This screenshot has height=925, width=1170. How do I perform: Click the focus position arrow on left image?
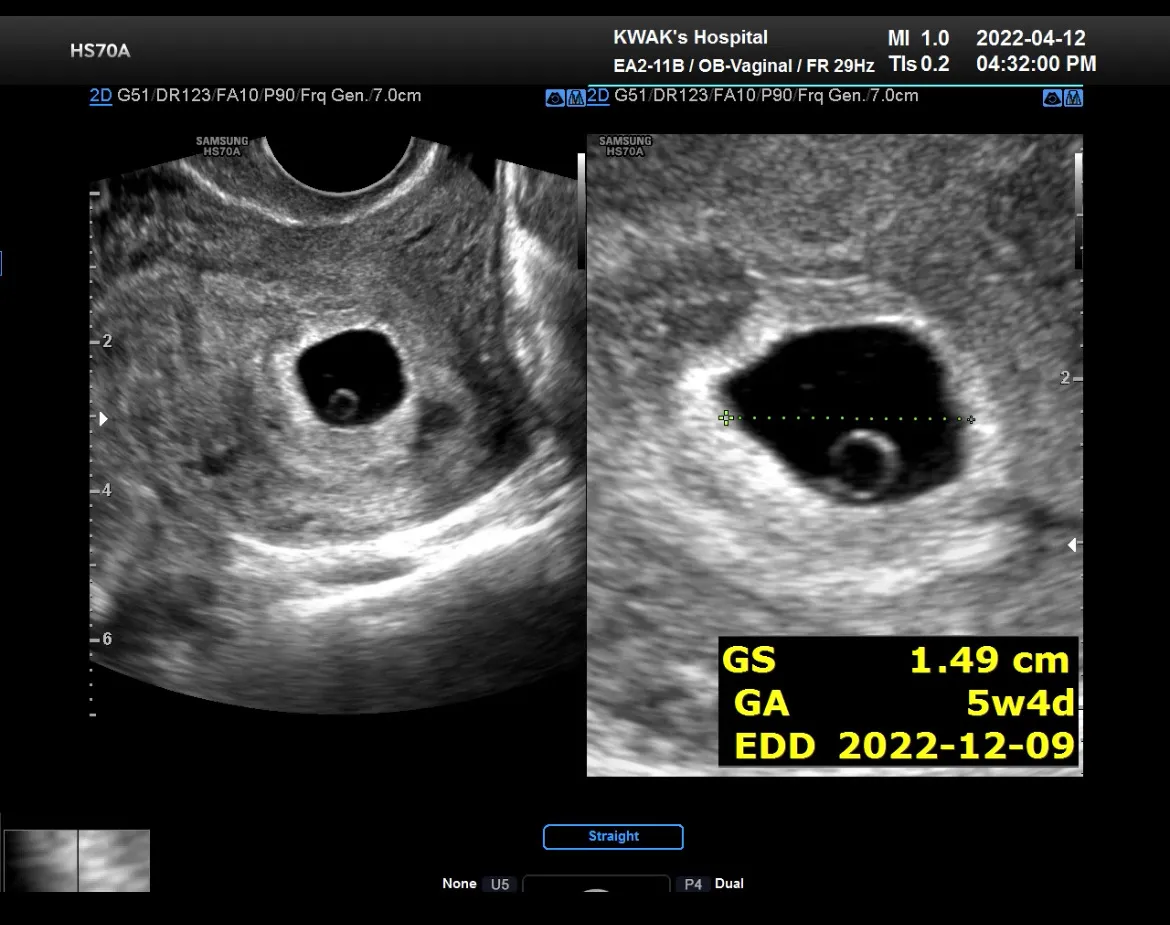[104, 419]
